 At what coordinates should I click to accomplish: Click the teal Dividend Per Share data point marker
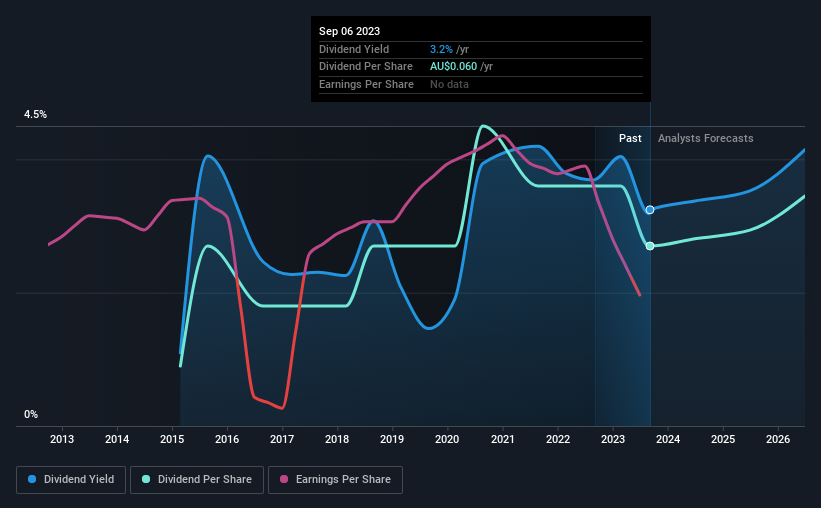click(x=650, y=246)
